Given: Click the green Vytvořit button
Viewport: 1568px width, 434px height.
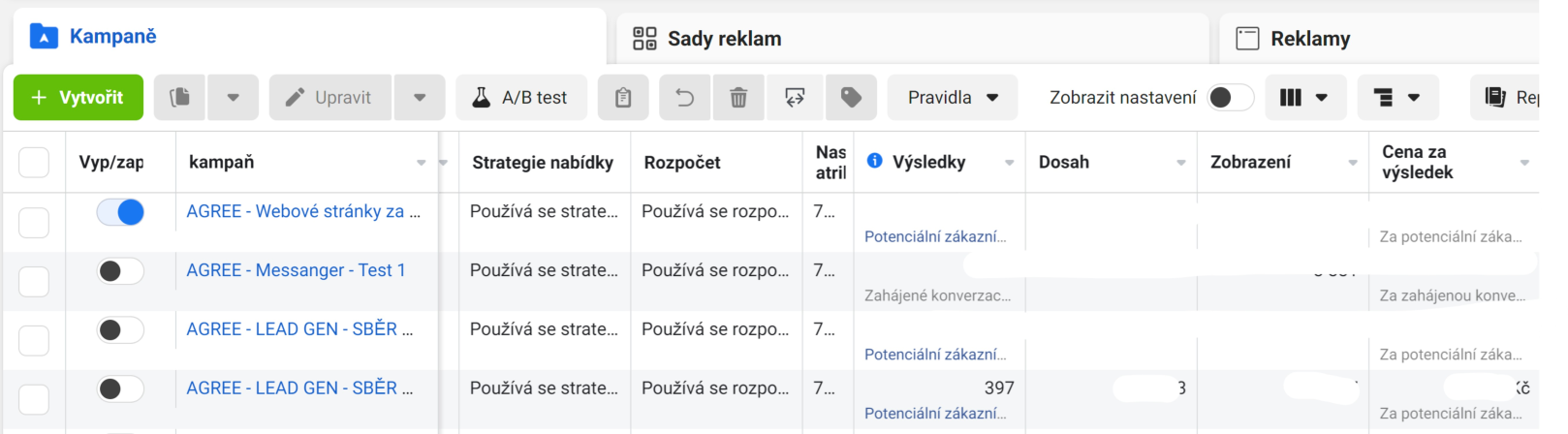Looking at the screenshot, I should pyautogui.click(x=78, y=98).
